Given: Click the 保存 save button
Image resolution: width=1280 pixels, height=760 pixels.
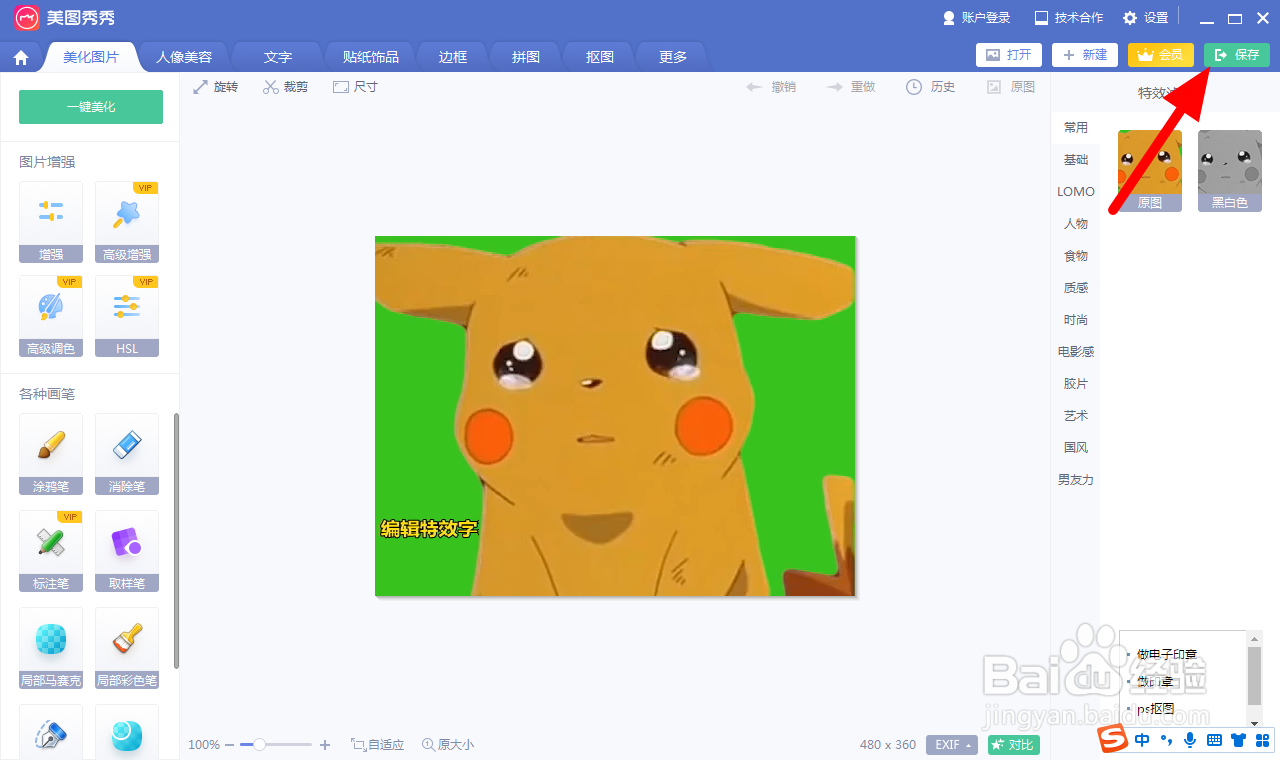Looking at the screenshot, I should coord(1237,55).
